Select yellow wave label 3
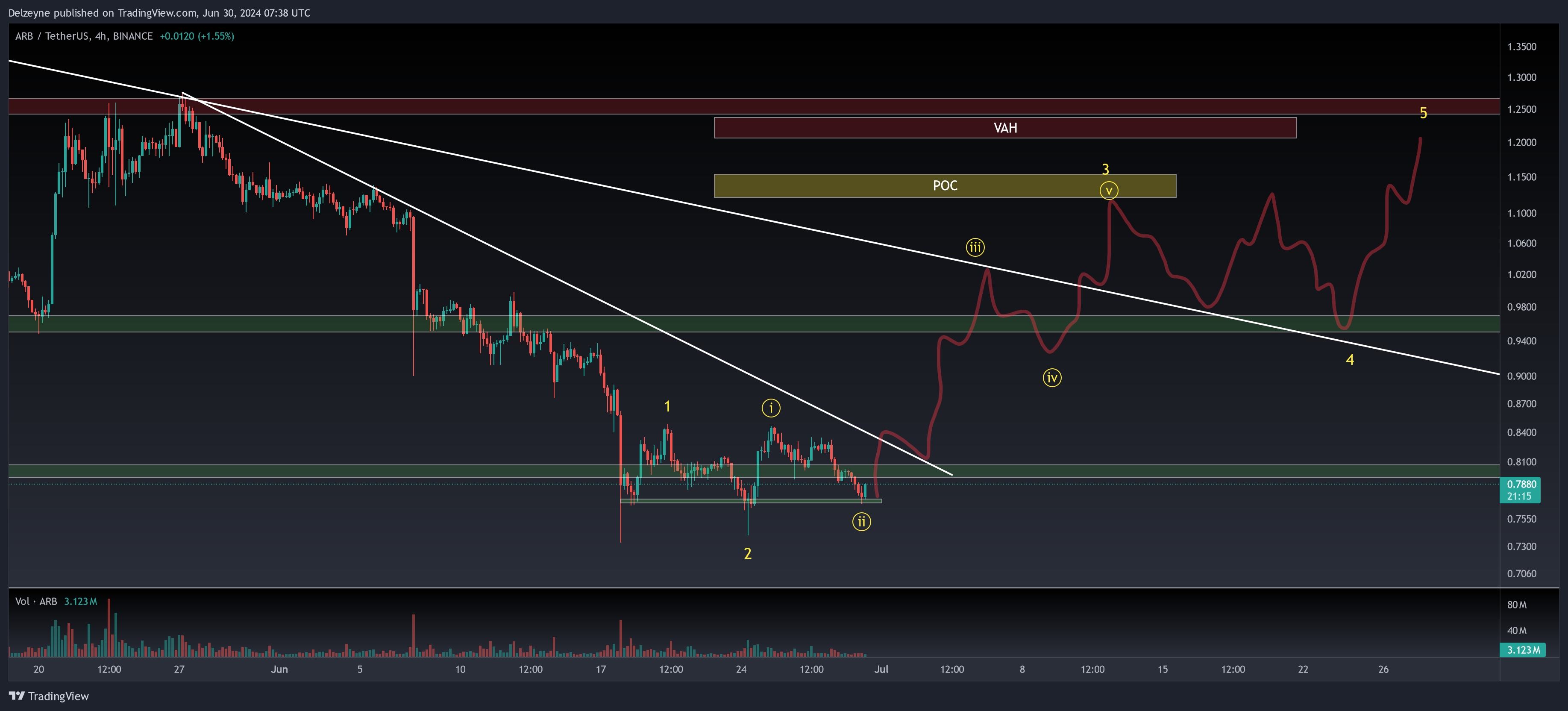The image size is (1568, 711). pos(1105,169)
